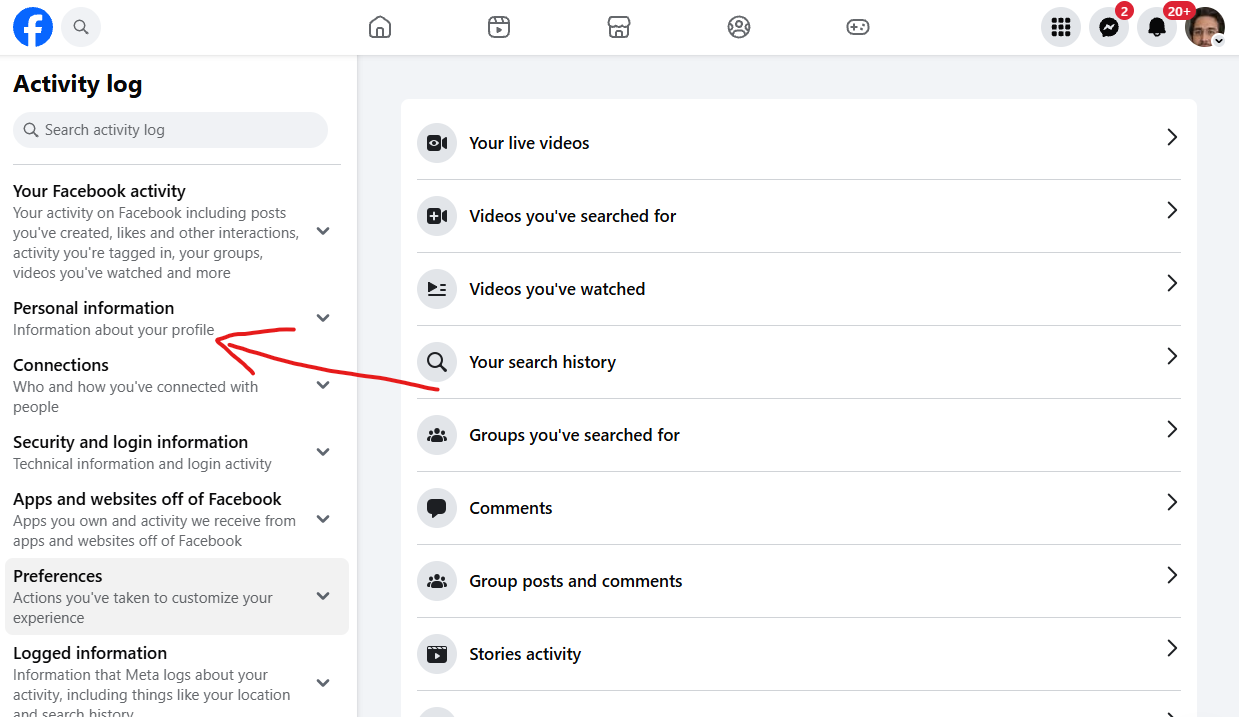
Task: Select Connections category
Action: pyautogui.click(x=177, y=385)
